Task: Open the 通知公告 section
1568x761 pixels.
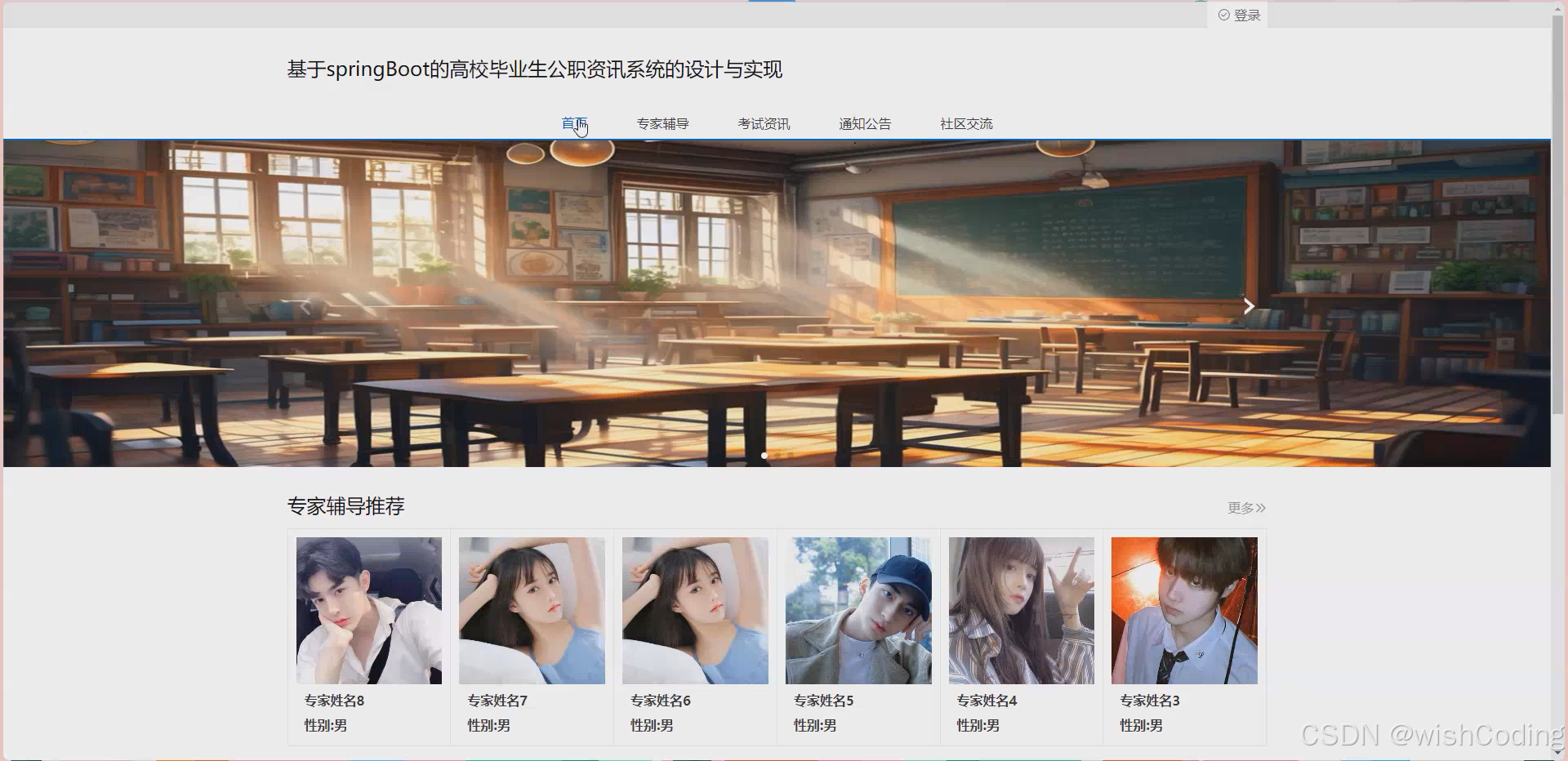Action: 866,123
